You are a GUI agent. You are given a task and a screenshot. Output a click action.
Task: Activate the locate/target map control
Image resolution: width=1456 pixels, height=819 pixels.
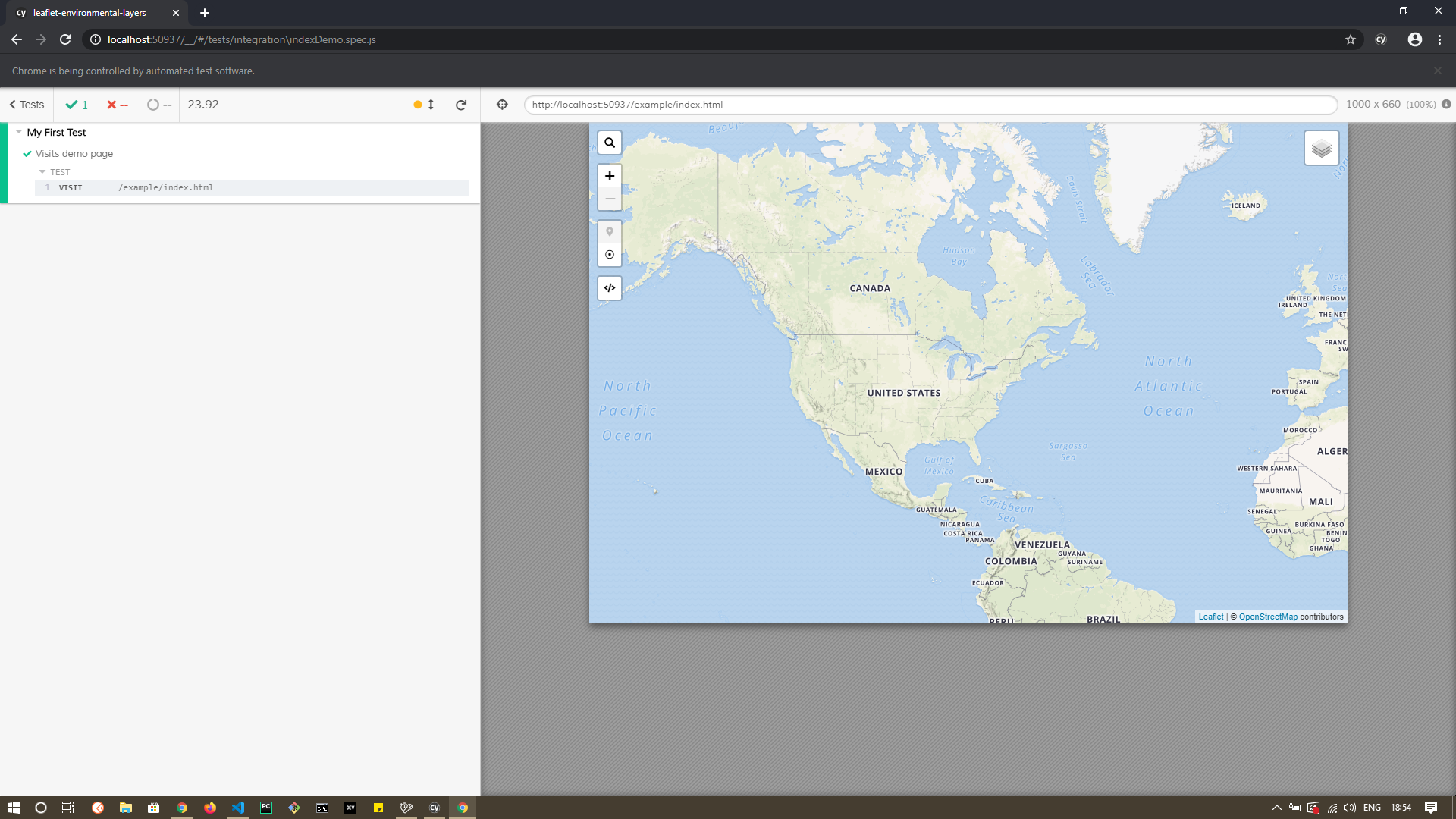click(x=609, y=255)
